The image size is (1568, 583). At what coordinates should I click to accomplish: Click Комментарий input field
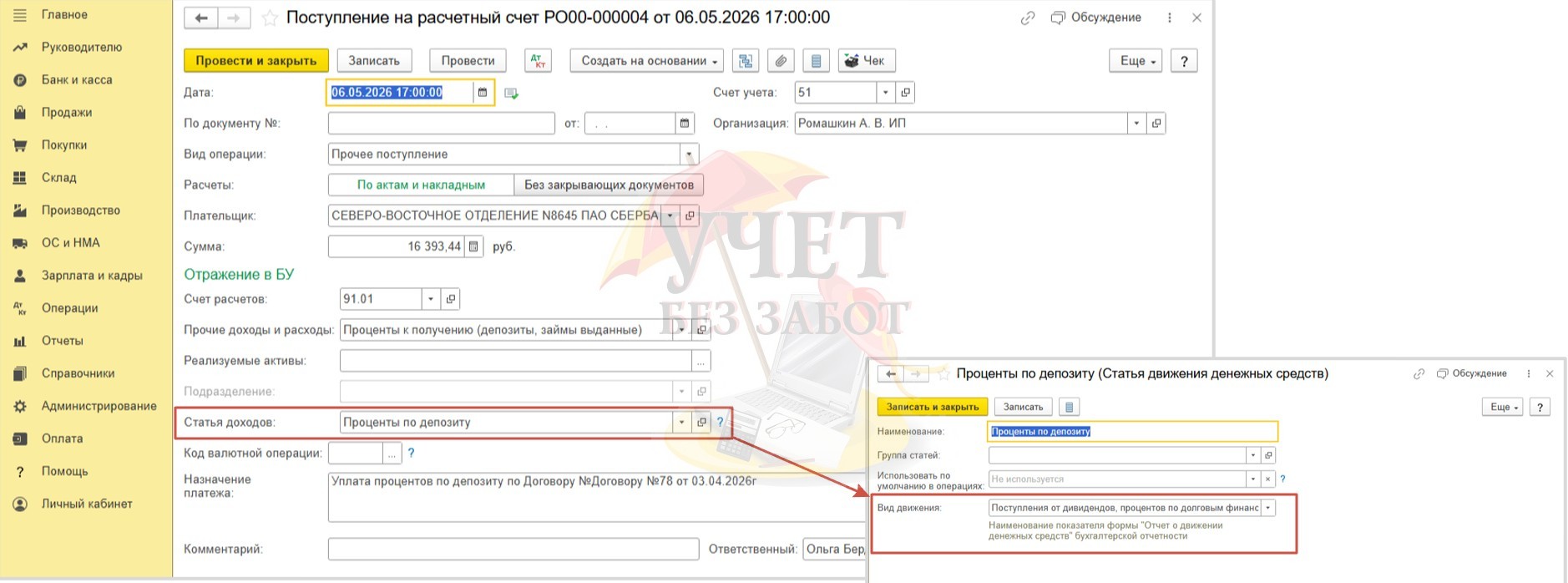click(x=513, y=549)
